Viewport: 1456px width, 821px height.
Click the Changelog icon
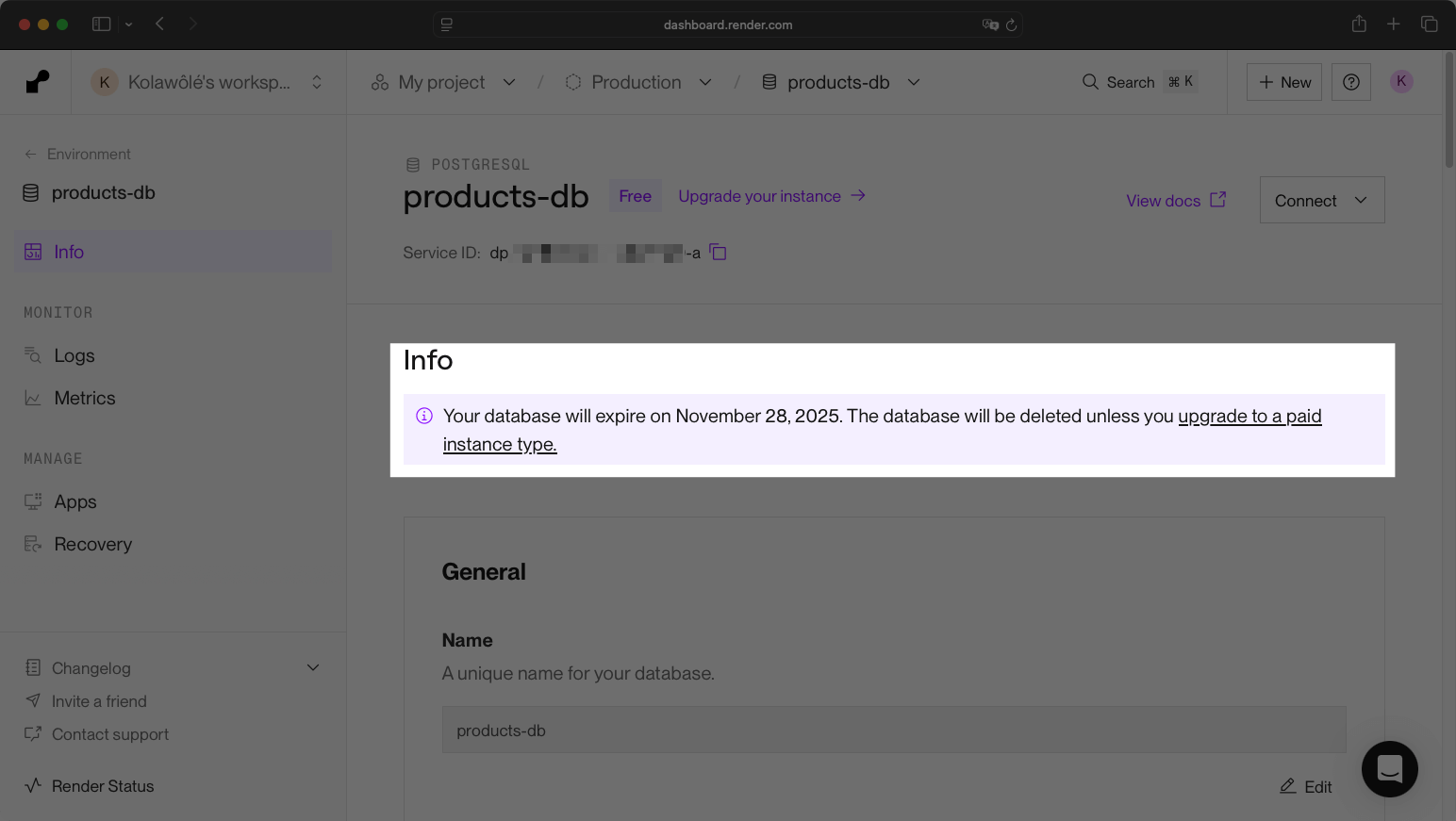point(31,667)
